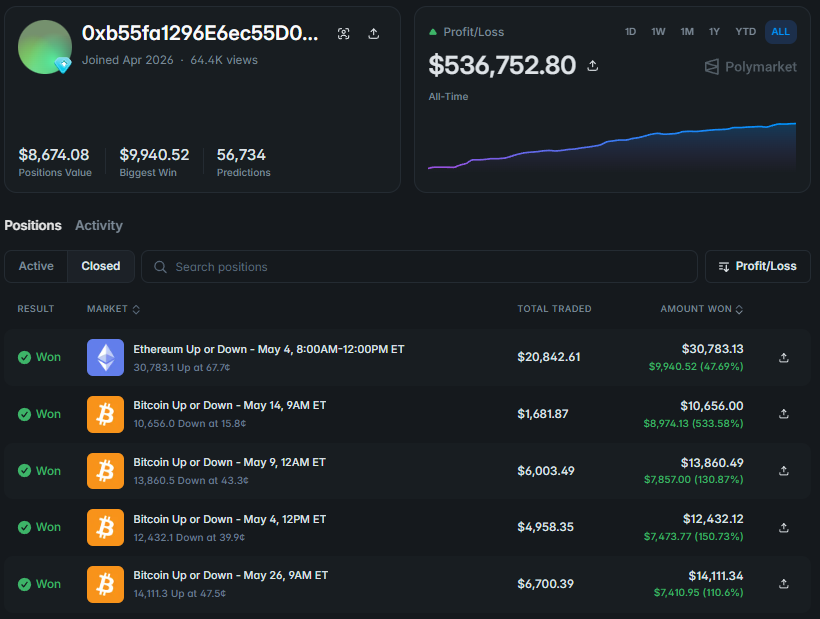Sort by the Amount Won column
The image size is (820, 619).
pyautogui.click(x=701, y=309)
